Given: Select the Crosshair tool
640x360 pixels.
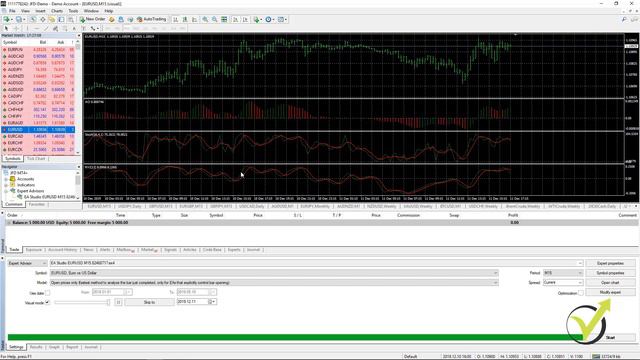Looking at the screenshot, I should tap(16, 28).
